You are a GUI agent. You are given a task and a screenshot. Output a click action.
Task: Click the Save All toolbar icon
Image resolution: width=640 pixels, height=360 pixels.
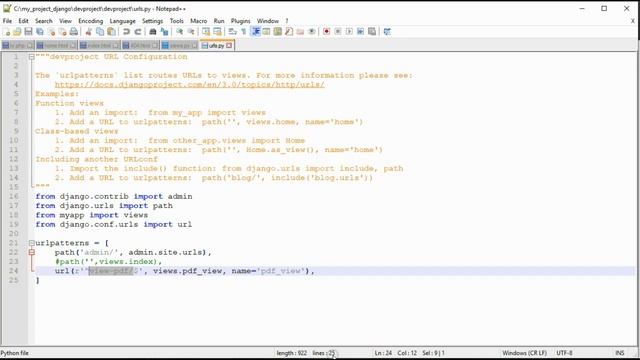click(40, 32)
